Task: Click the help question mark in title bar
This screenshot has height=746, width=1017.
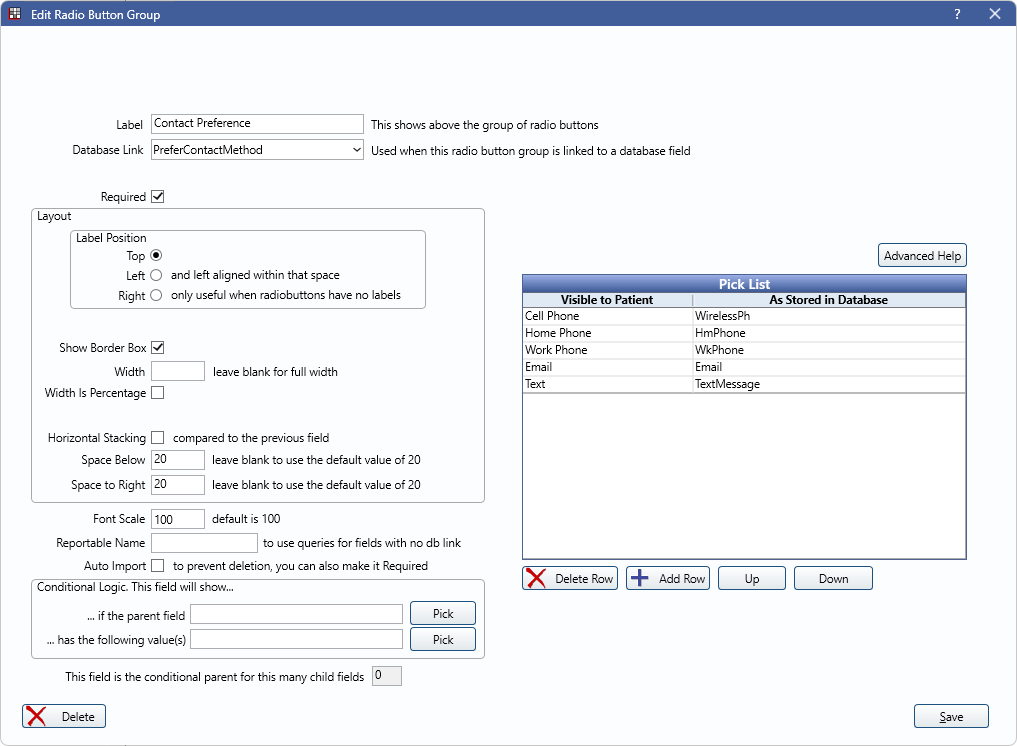Action: (957, 14)
